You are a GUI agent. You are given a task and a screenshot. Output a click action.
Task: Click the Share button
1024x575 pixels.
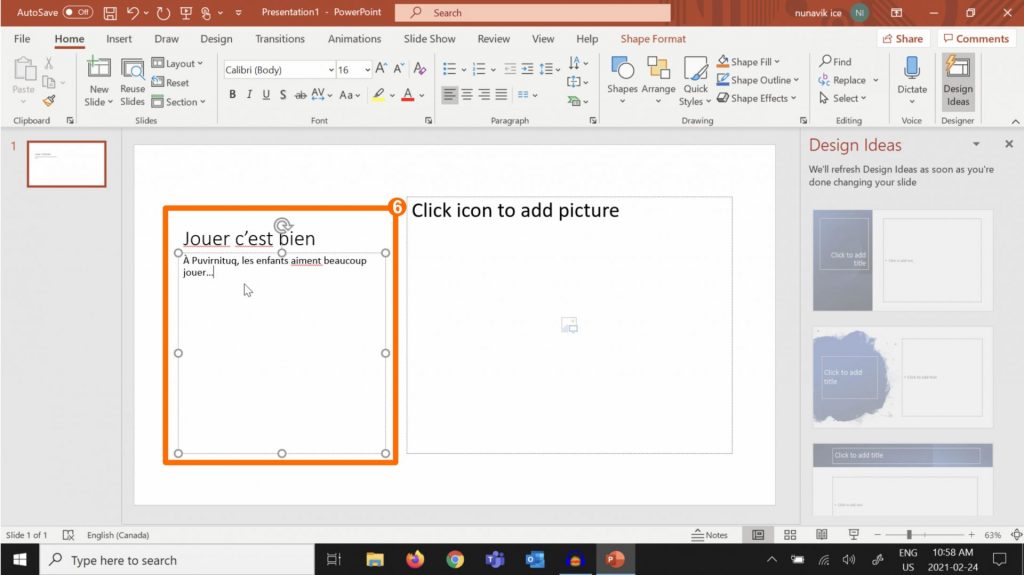(902, 39)
